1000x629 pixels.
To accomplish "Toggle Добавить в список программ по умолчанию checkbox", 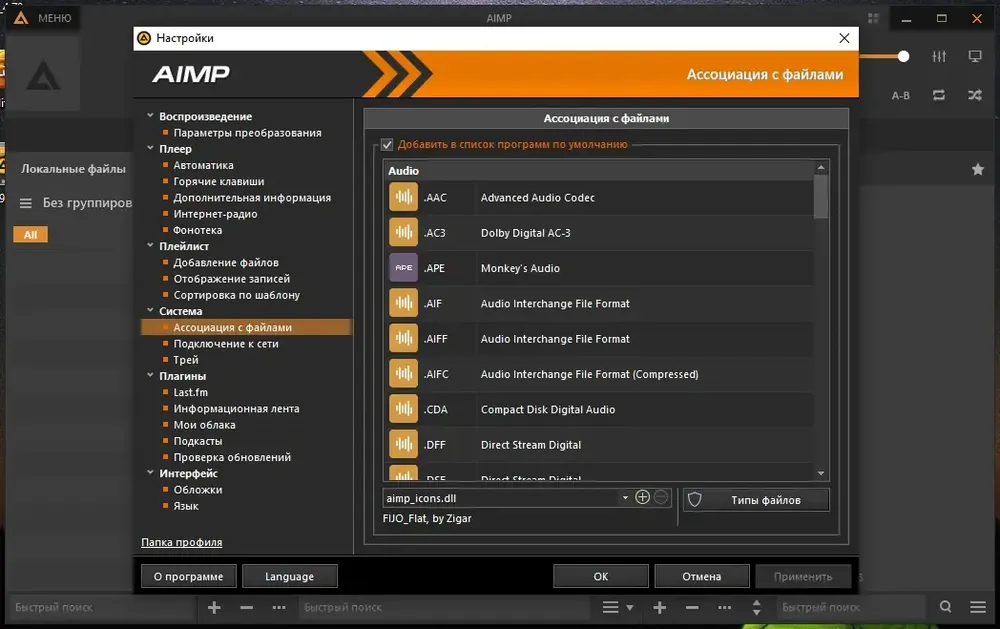I will click(x=387, y=144).
